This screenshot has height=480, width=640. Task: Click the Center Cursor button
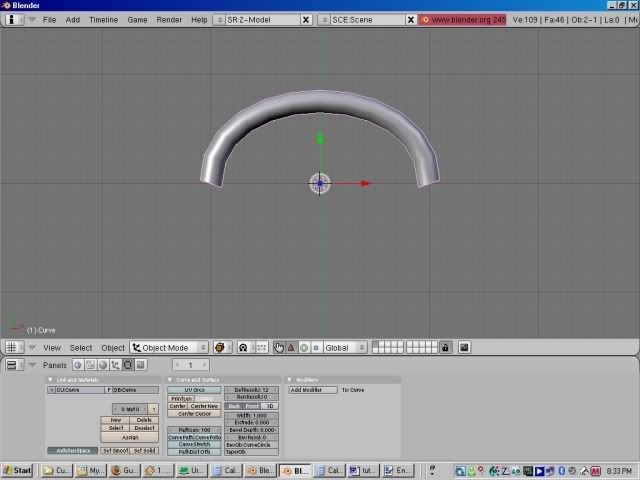pyautogui.click(x=194, y=414)
